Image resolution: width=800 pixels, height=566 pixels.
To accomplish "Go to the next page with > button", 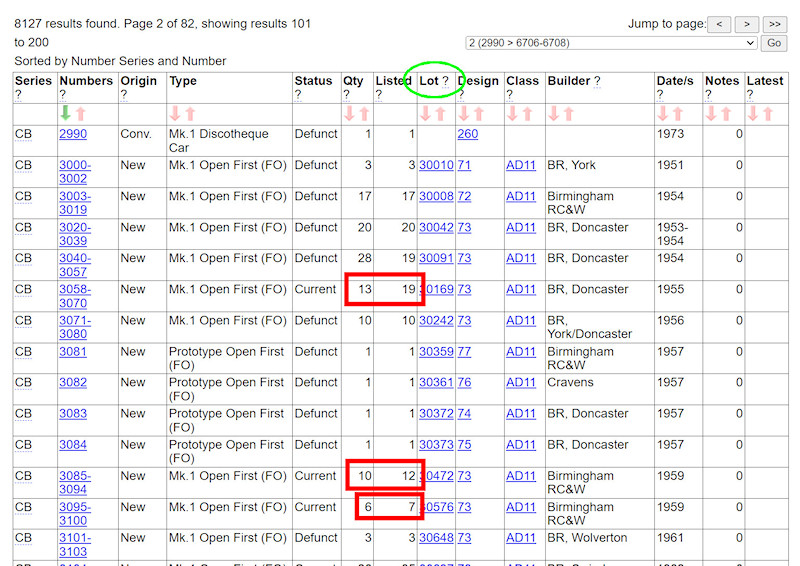I will point(746,24).
